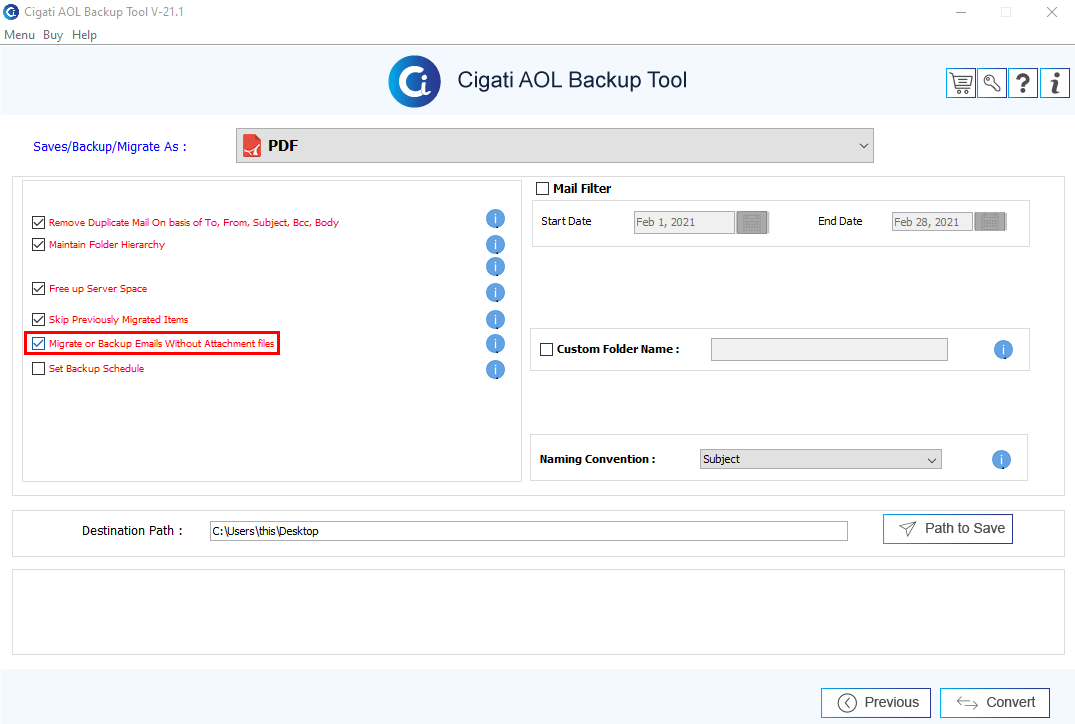Toggle Skip Previously Migrated Items
Image resolution: width=1075 pixels, height=724 pixels.
(x=38, y=319)
